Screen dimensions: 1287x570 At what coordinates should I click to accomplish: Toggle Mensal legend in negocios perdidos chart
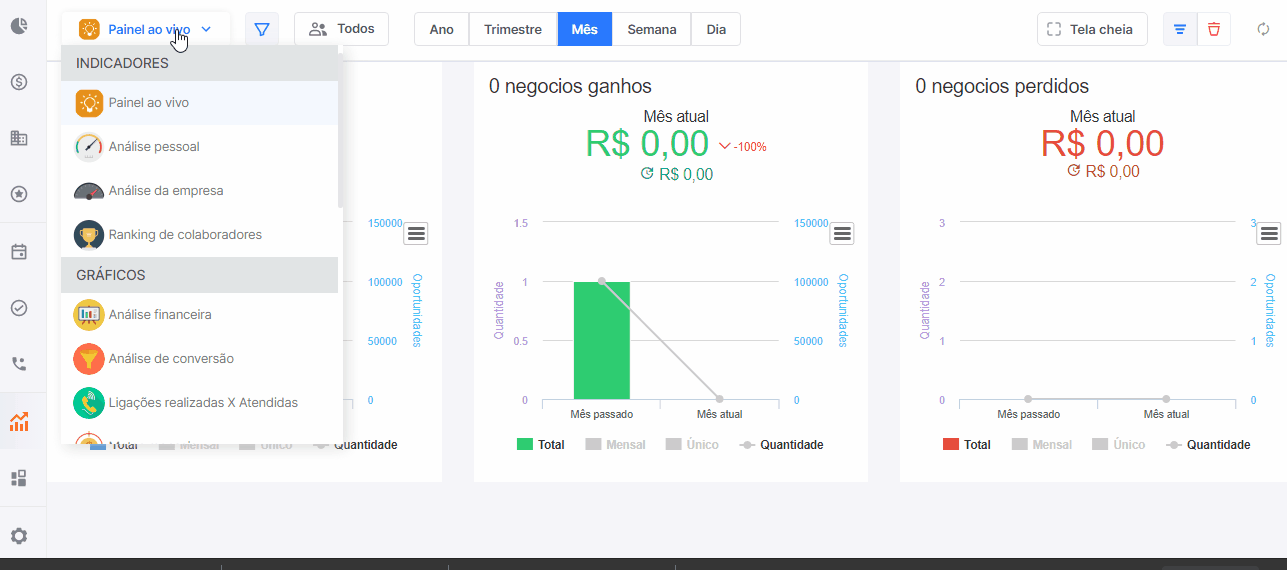point(1042,445)
